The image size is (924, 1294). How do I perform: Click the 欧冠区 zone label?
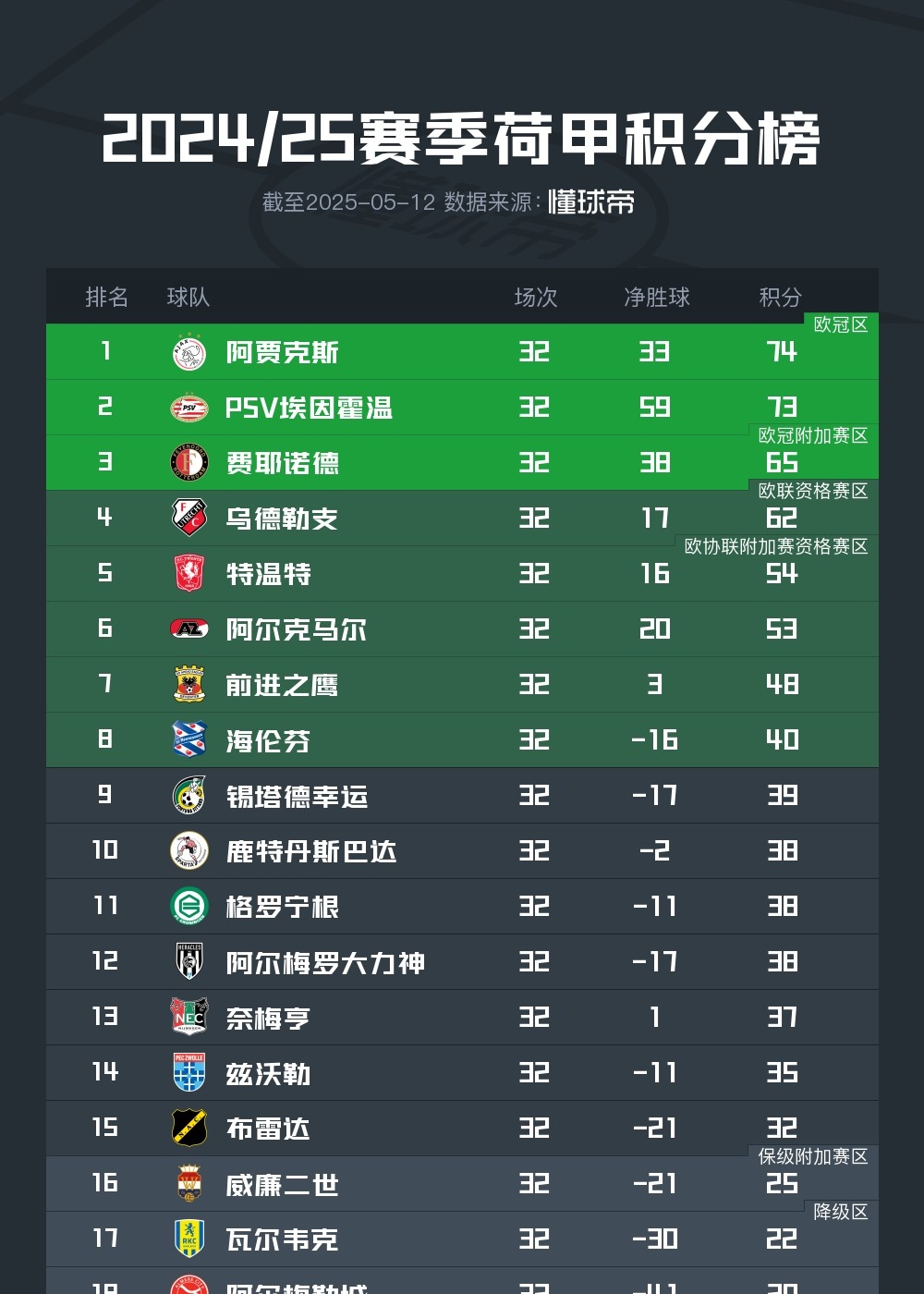(x=841, y=324)
